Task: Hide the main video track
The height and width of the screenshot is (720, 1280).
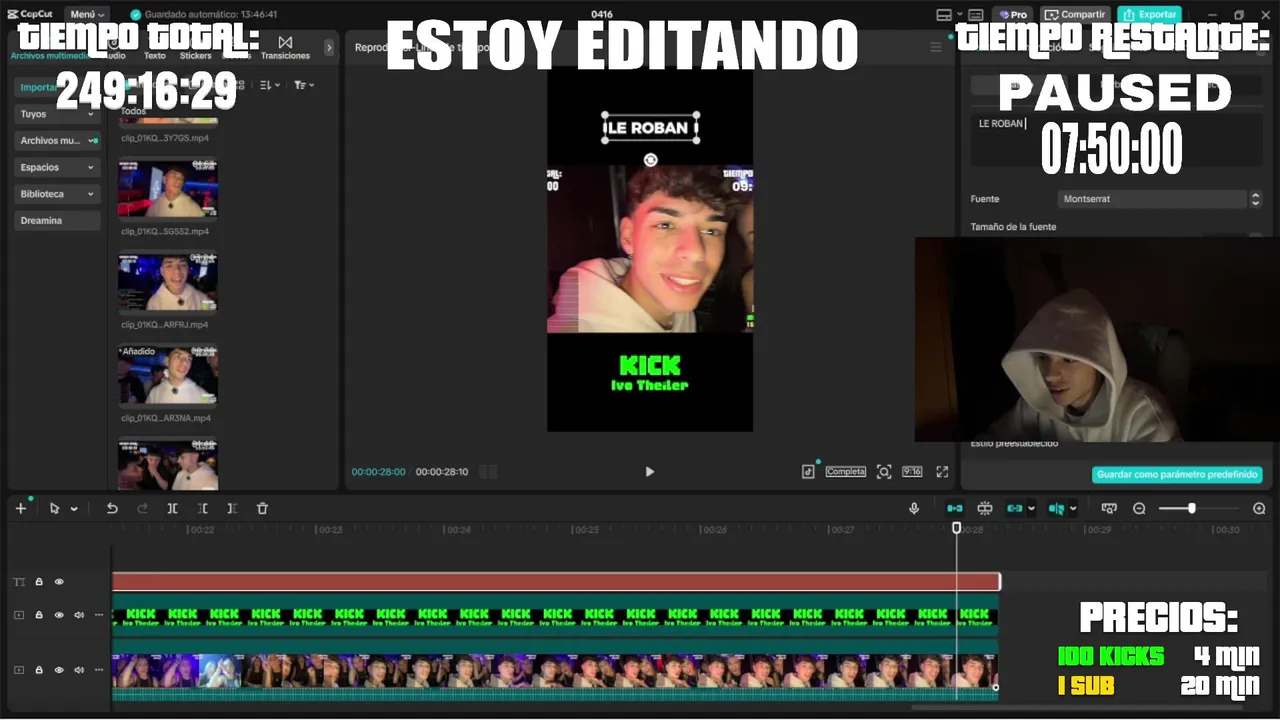Action: coord(59,670)
